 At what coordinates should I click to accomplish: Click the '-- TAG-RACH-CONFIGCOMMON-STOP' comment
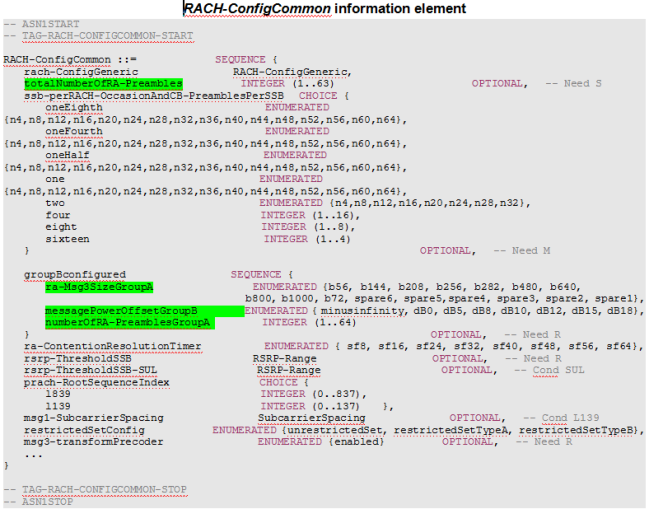[96, 490]
